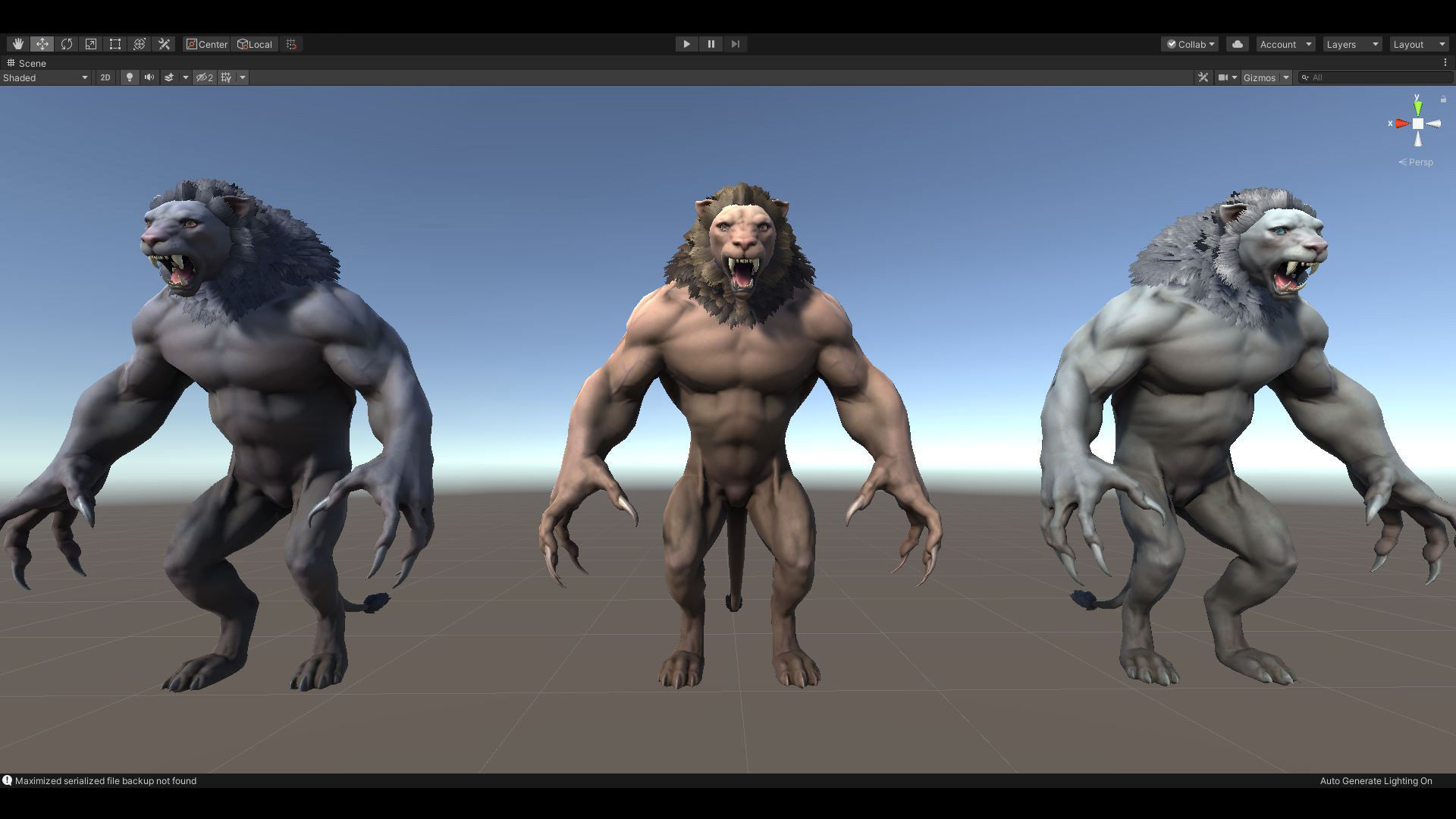
Task: Expand Gizmos dropdown arrow
Action: pyautogui.click(x=1286, y=77)
